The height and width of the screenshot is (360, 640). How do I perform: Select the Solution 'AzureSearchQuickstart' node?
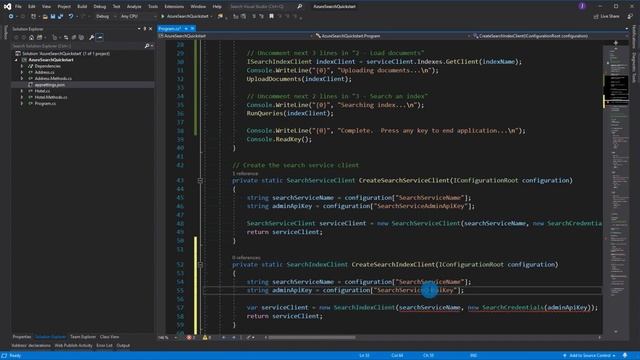[65, 53]
